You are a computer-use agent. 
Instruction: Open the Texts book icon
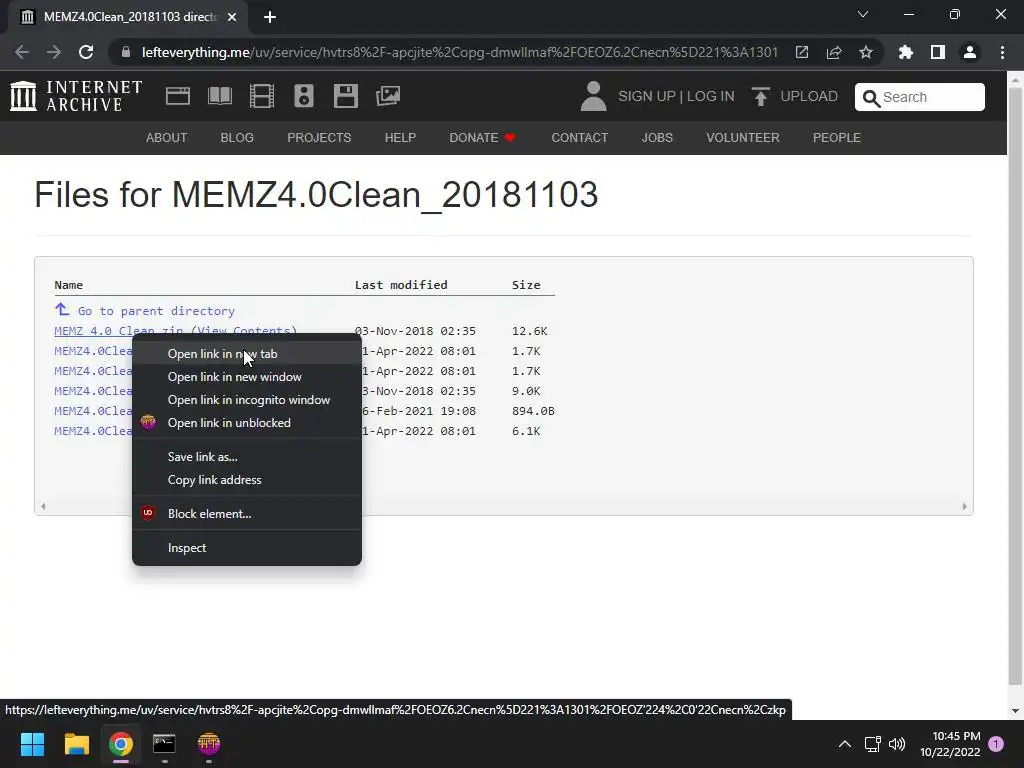219,96
